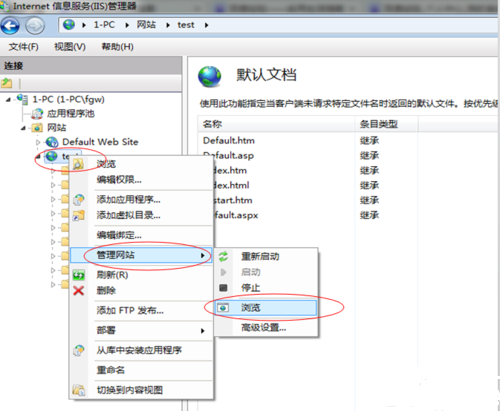
Task: Click the large globe icon beside 默认文档
Action: click(x=209, y=76)
